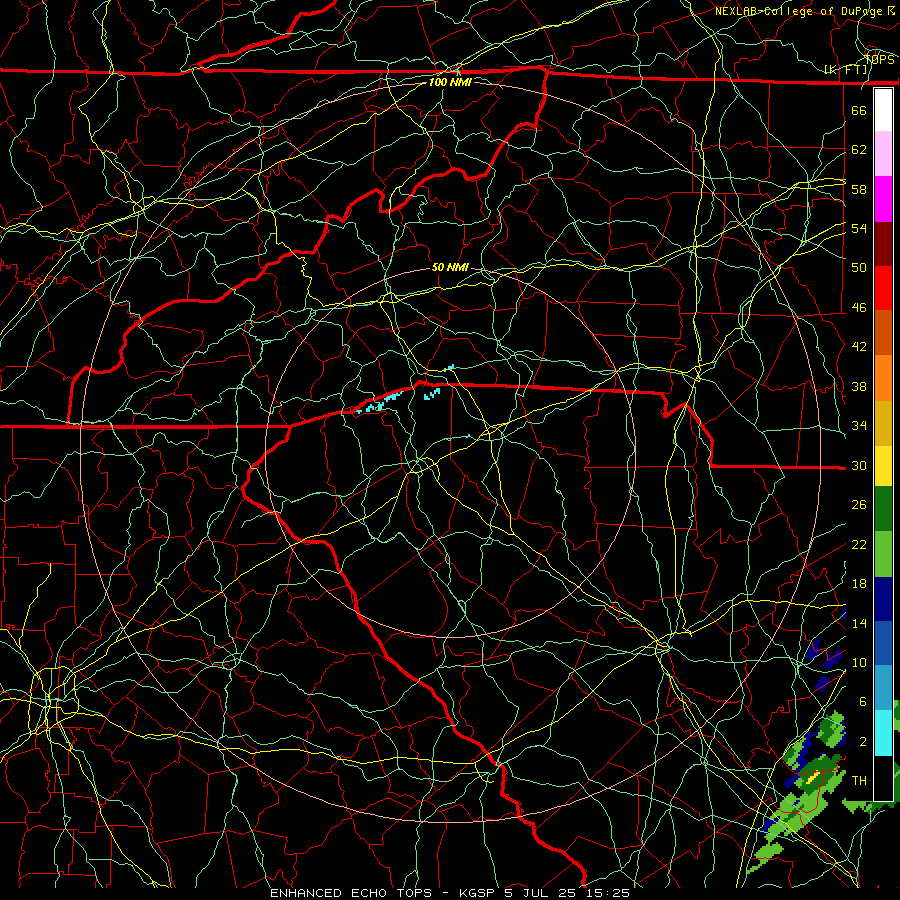Image resolution: width=900 pixels, height=900 pixels.
Task: Click legend value 18
Action: coord(859,584)
